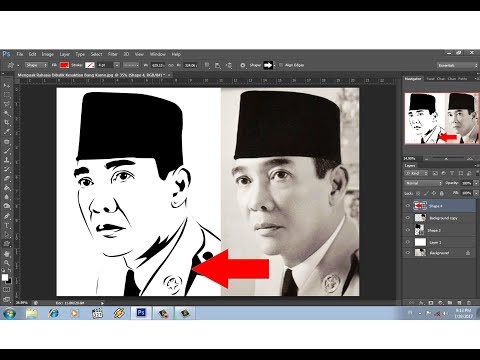Open path arrangement icon in options bar
480x360 pixels.
(x=229, y=65)
